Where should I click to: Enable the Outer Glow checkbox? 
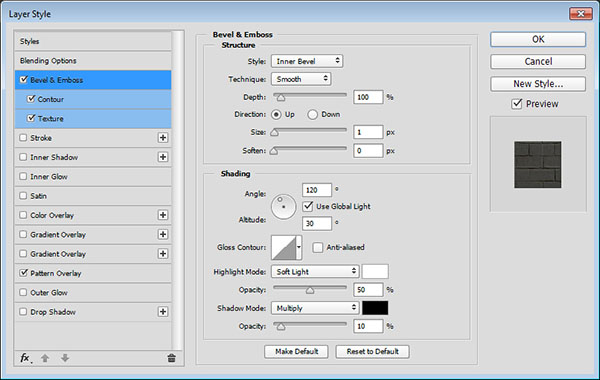tap(23, 292)
